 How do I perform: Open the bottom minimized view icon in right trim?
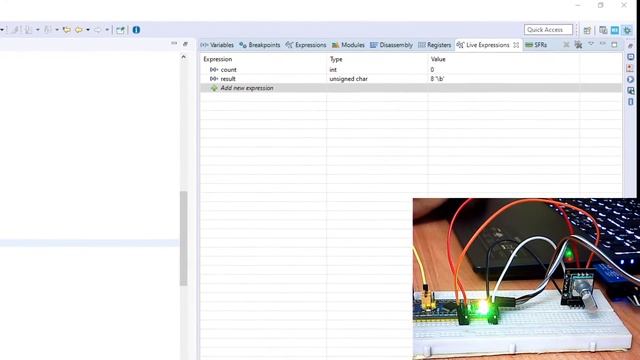631,101
